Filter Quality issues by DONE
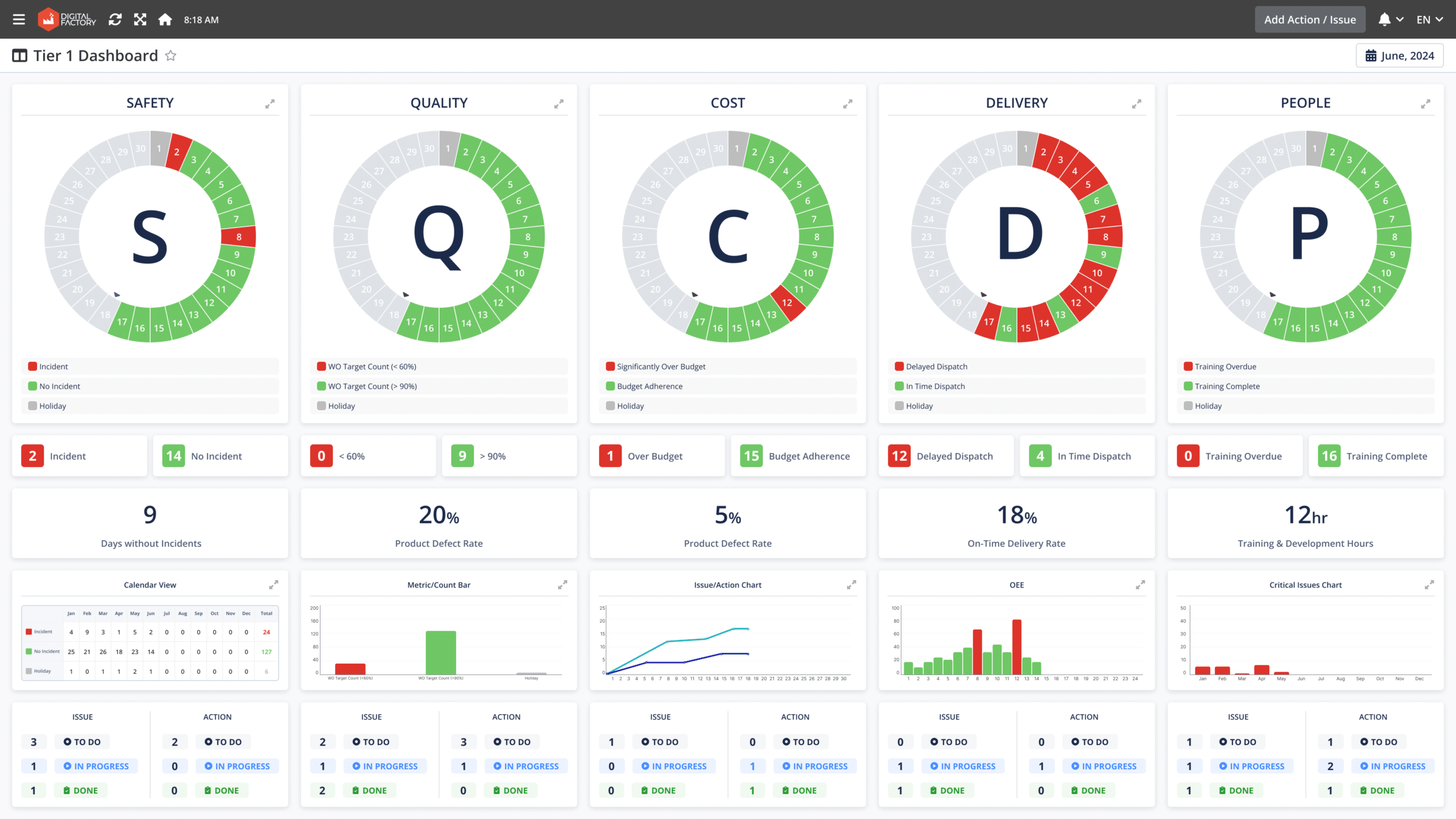The image size is (1456, 819). 369,791
